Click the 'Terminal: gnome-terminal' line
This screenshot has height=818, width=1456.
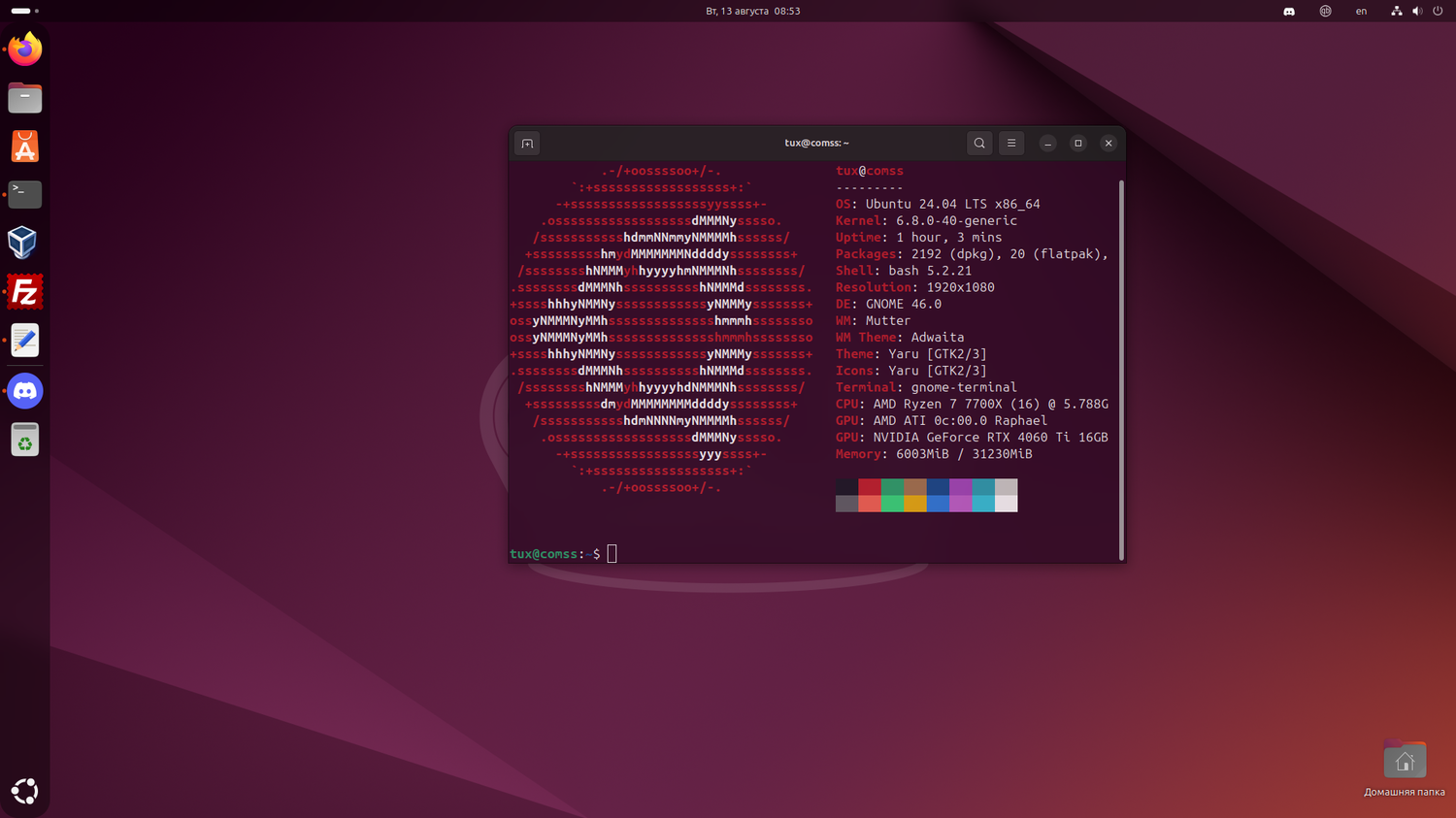coord(927,387)
